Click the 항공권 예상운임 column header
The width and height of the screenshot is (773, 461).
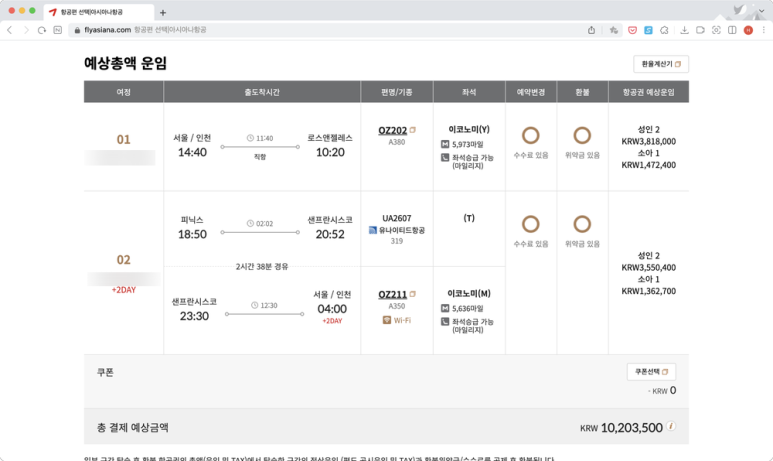(648, 92)
